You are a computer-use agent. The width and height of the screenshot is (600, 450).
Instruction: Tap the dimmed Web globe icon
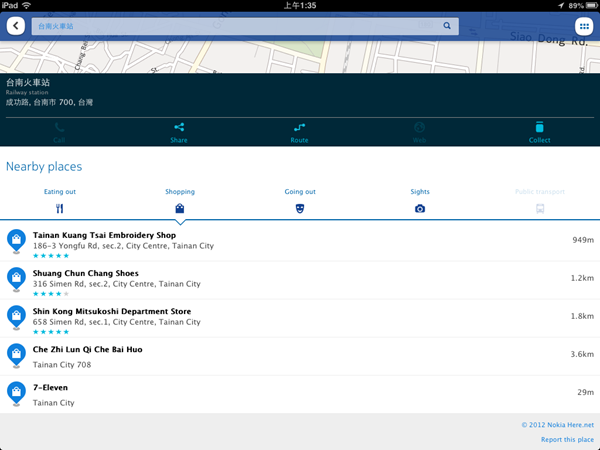point(419,127)
